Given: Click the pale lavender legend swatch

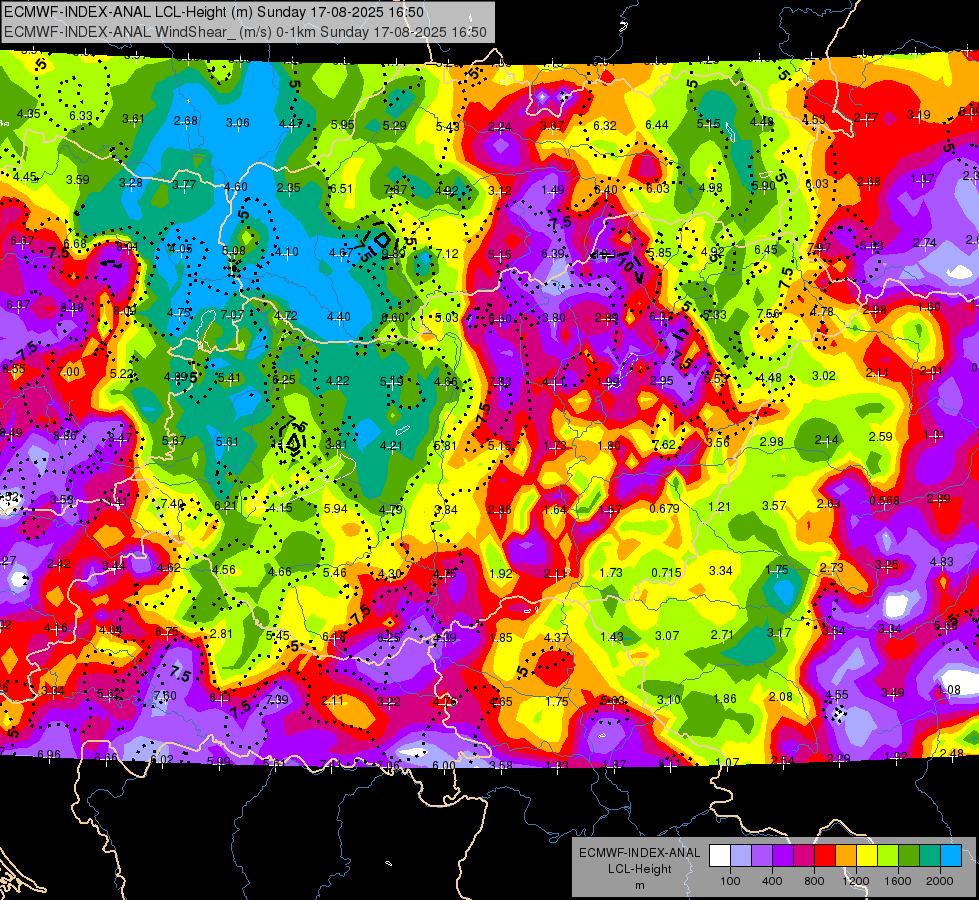Looking at the screenshot, I should [x=741, y=856].
